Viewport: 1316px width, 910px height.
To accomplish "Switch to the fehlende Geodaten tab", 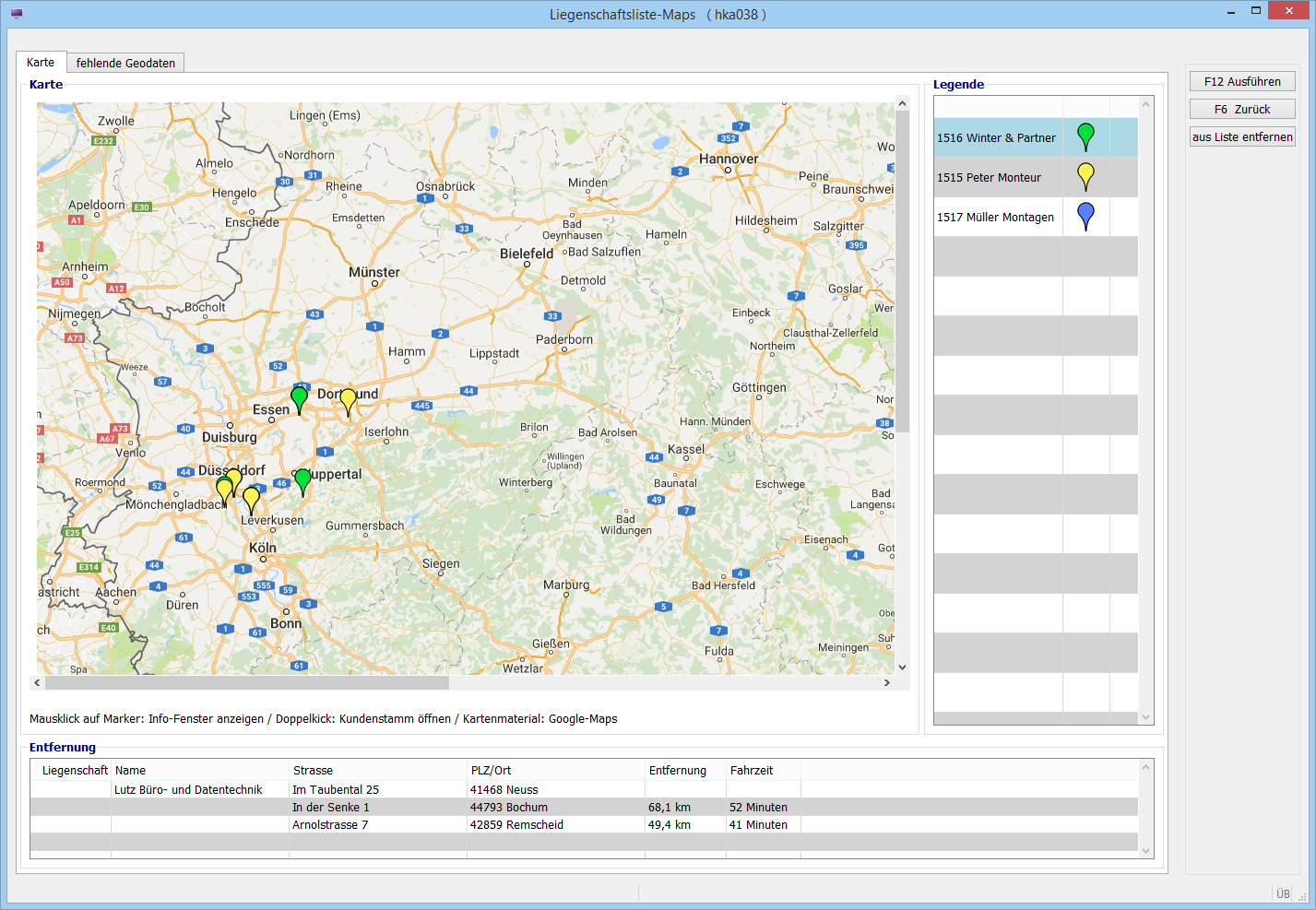I will pos(125,63).
